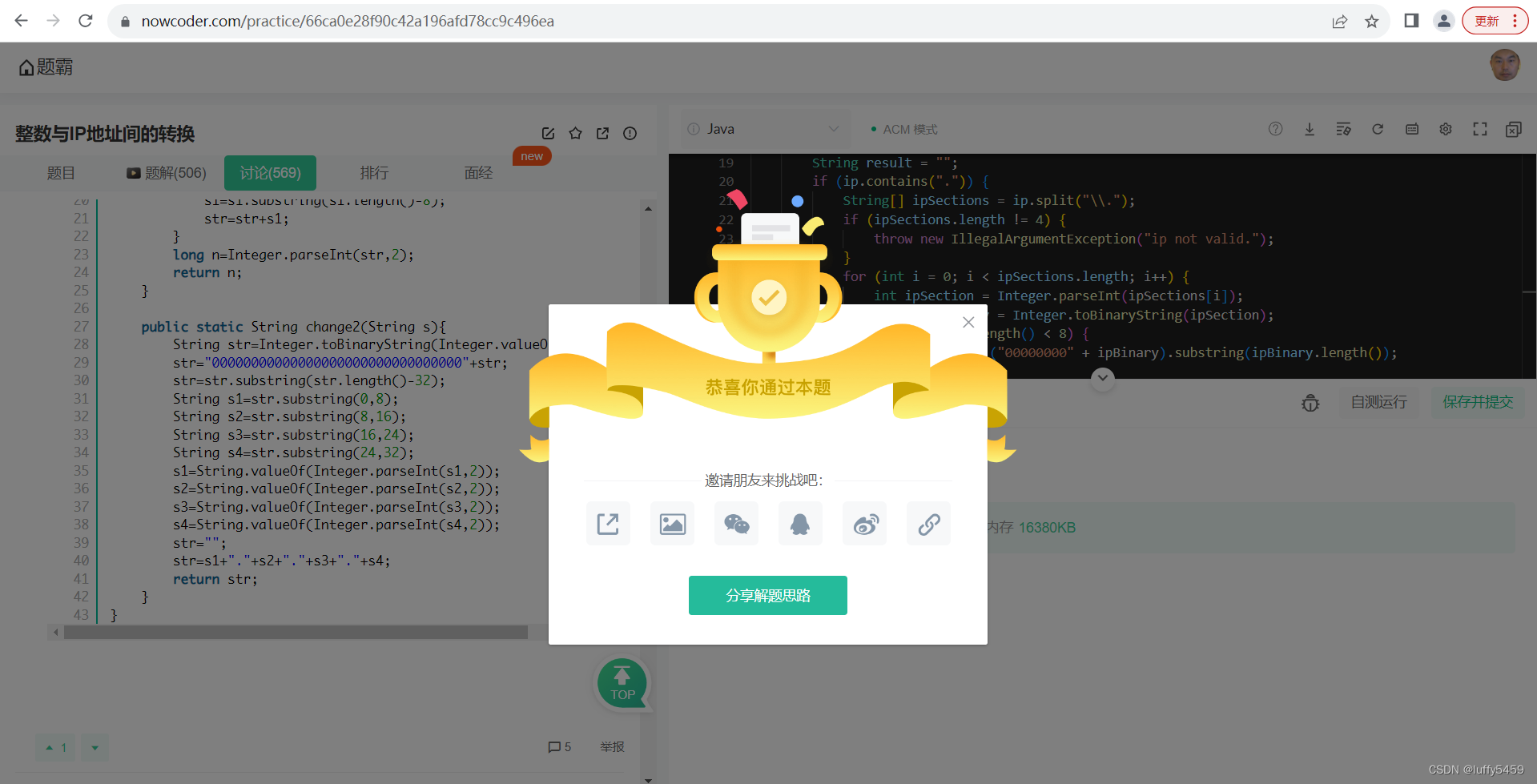This screenshot has height=784, width=1537.
Task: Reload the nowcoder page
Action: tap(86, 21)
